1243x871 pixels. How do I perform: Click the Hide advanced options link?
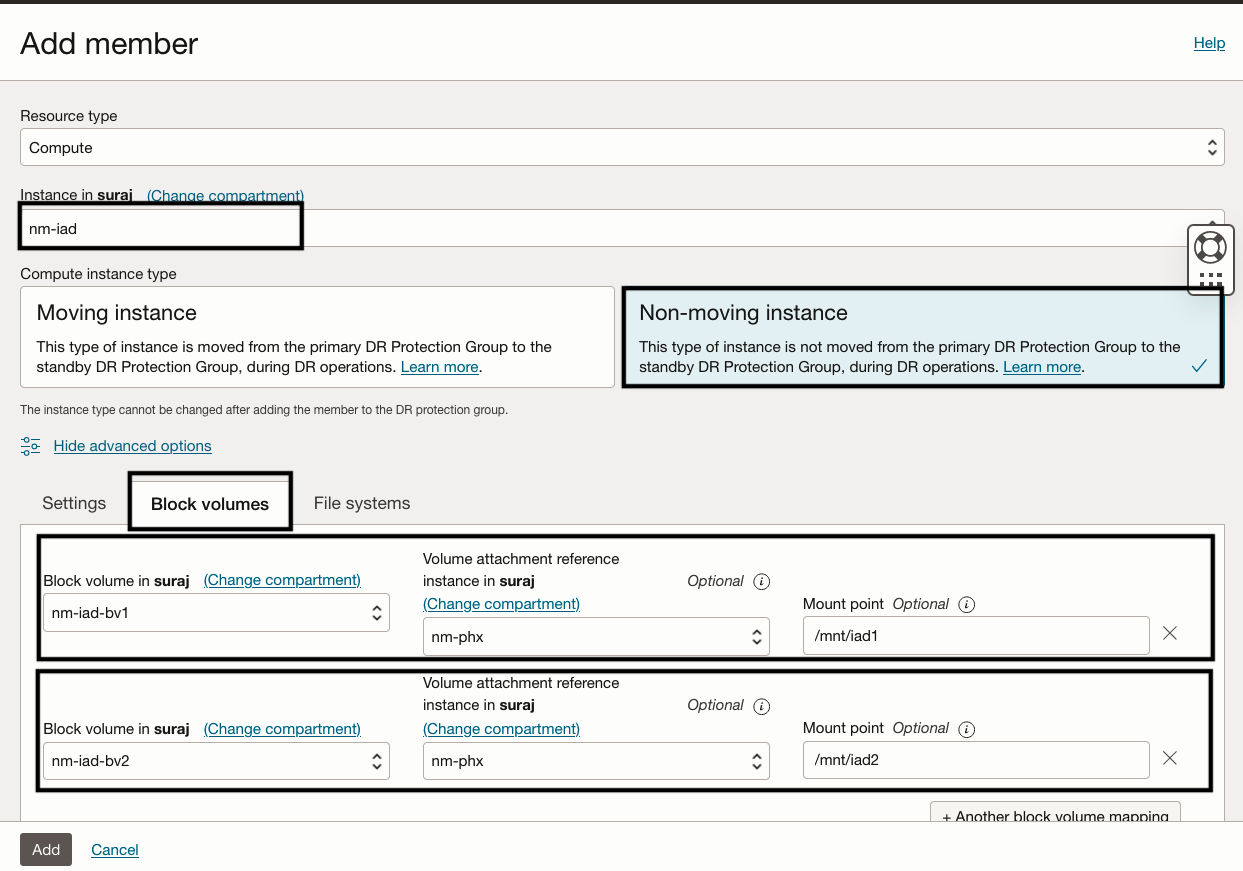[x=133, y=446]
